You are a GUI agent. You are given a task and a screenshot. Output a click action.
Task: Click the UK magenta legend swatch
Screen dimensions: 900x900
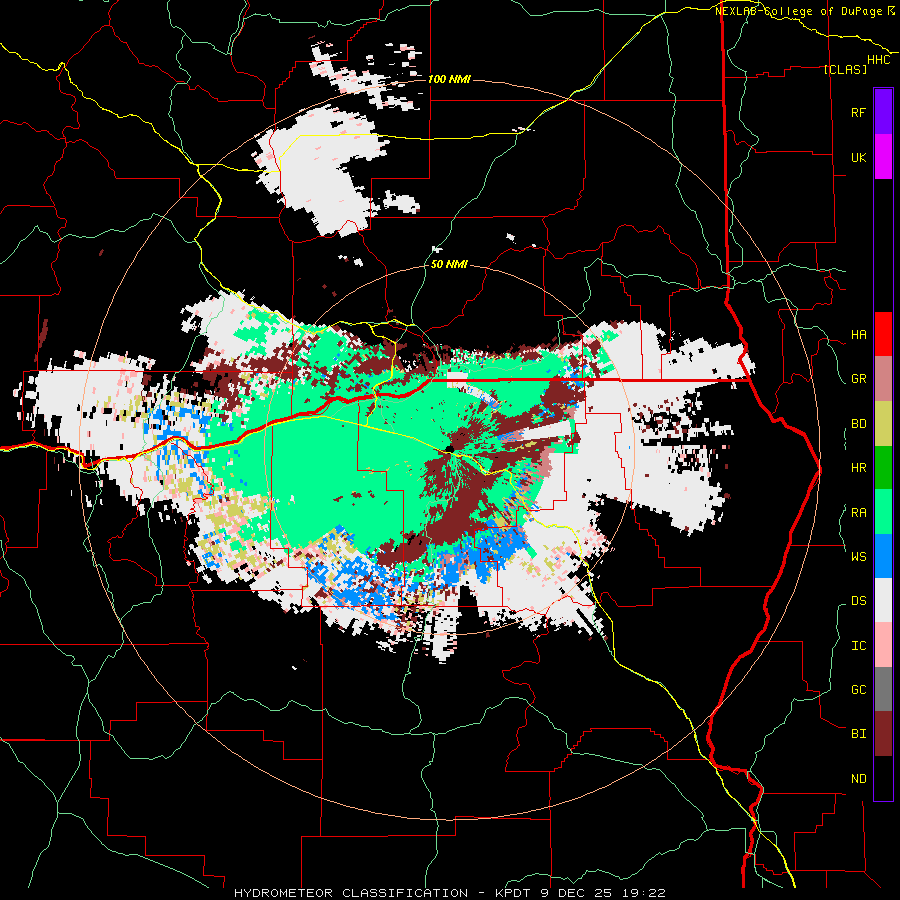click(883, 157)
